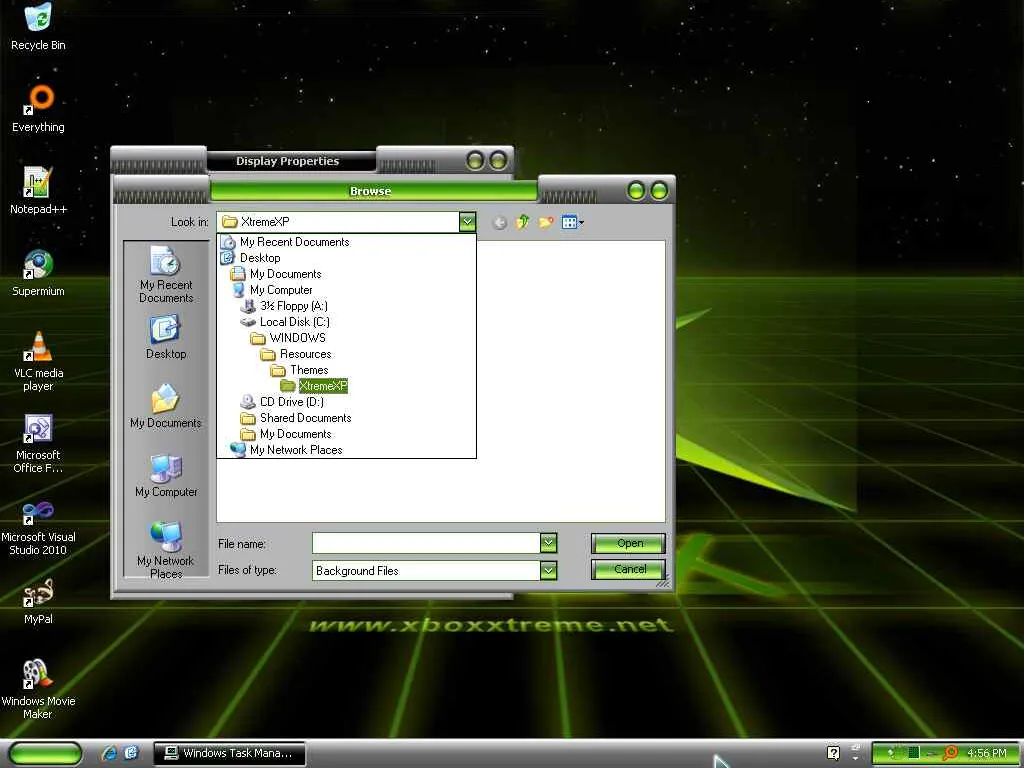1024x768 pixels.
Task: Click the Cancel button in Browse
Action: (x=628, y=569)
